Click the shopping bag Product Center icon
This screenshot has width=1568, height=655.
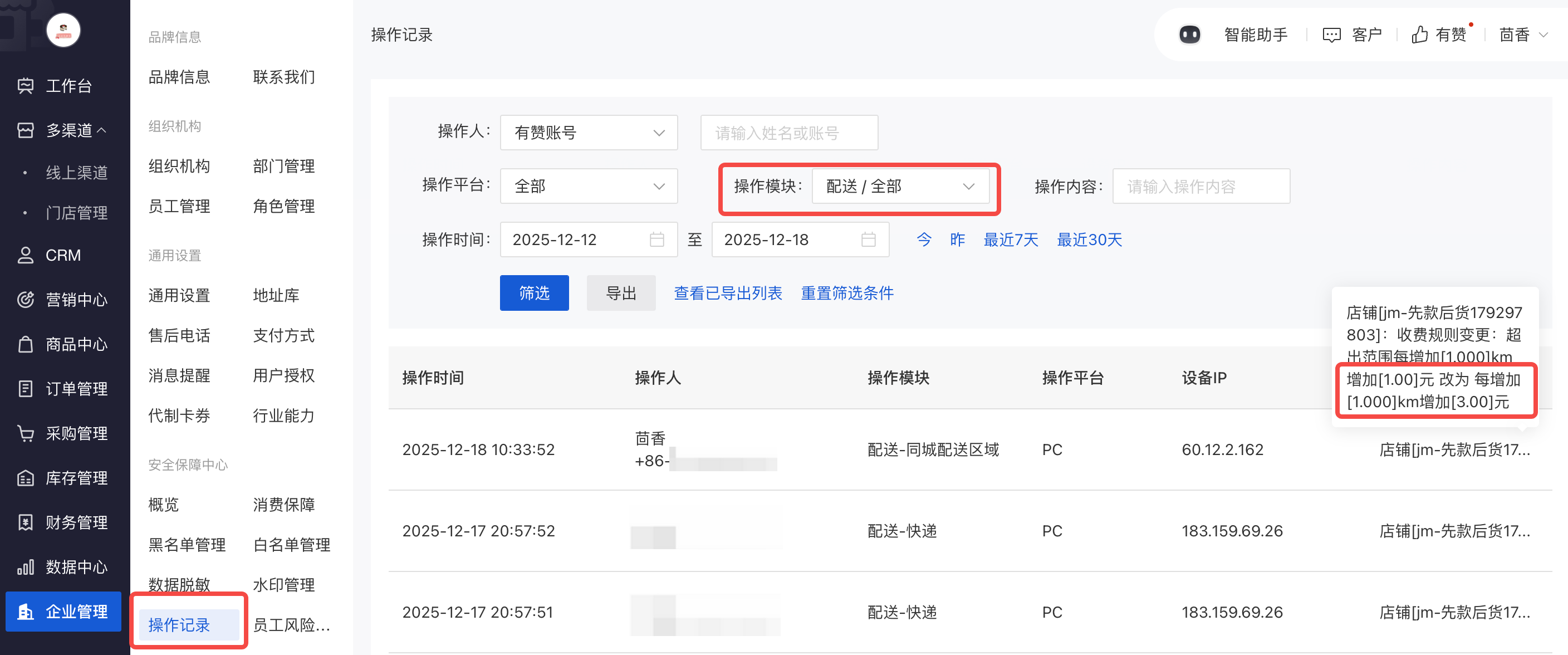click(x=26, y=344)
